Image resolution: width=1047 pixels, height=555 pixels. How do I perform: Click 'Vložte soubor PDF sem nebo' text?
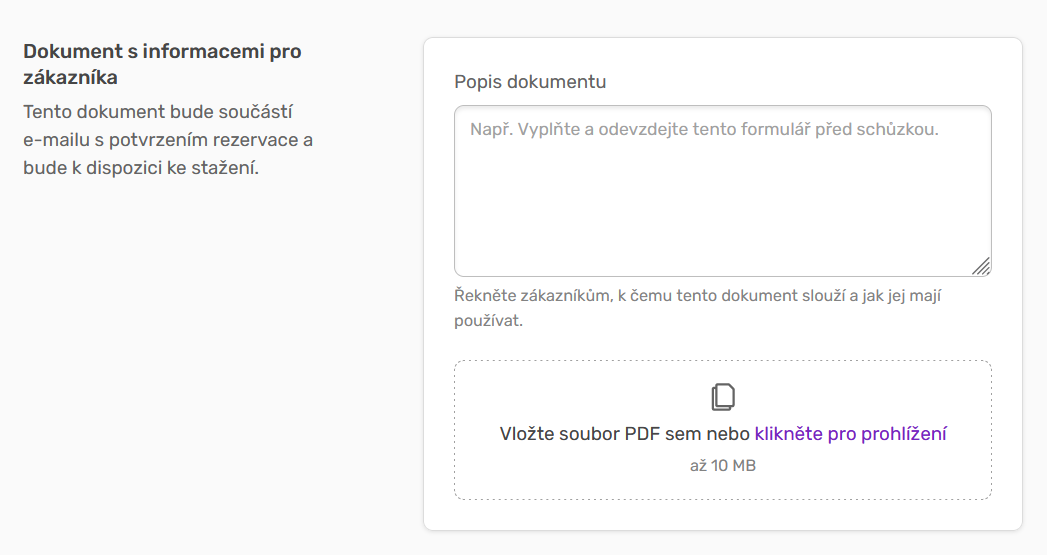(x=624, y=434)
